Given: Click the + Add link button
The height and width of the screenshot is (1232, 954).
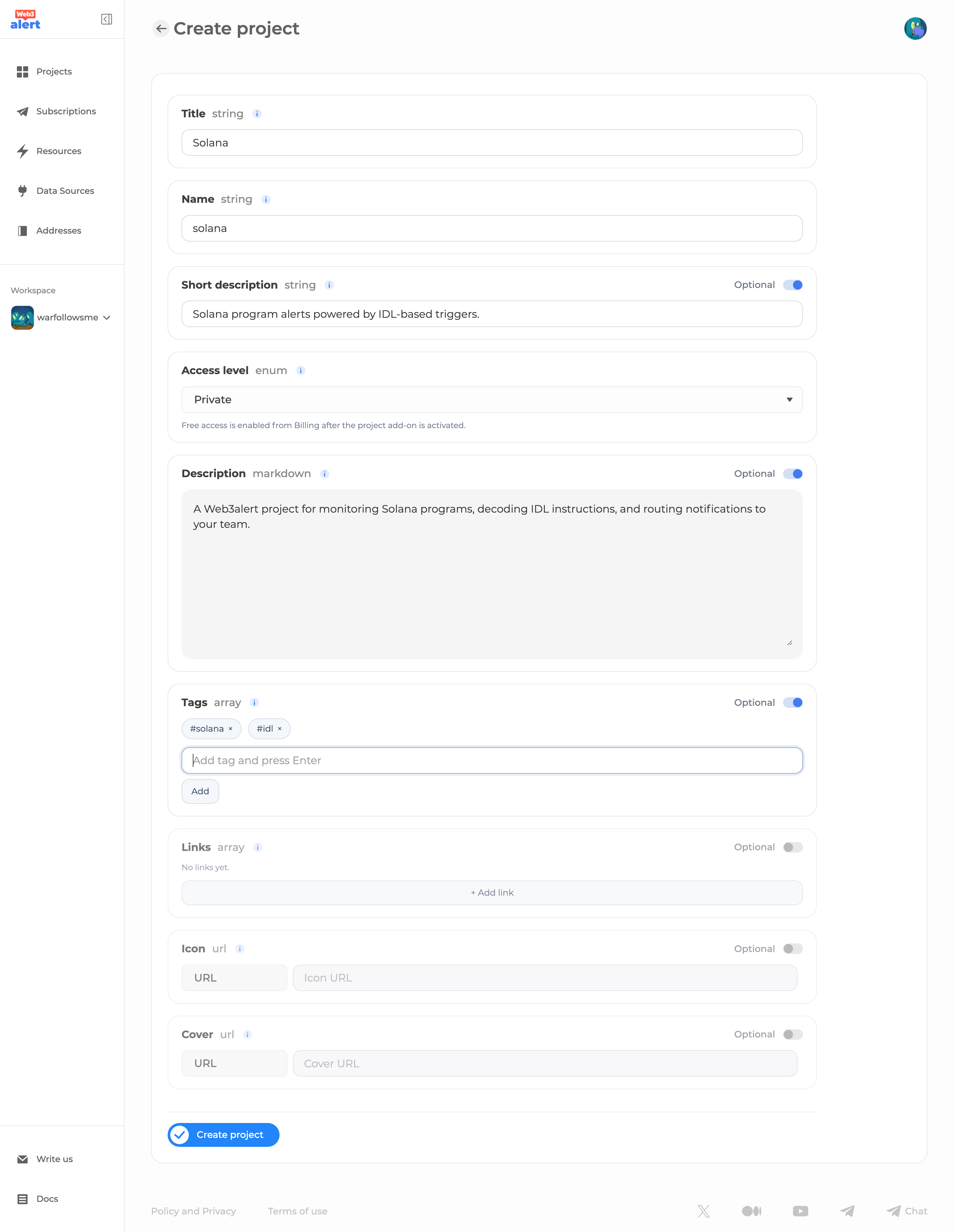Looking at the screenshot, I should [492, 893].
